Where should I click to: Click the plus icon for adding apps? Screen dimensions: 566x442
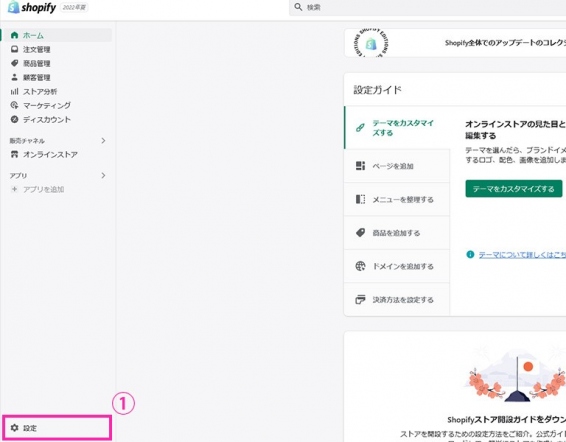coord(14,189)
